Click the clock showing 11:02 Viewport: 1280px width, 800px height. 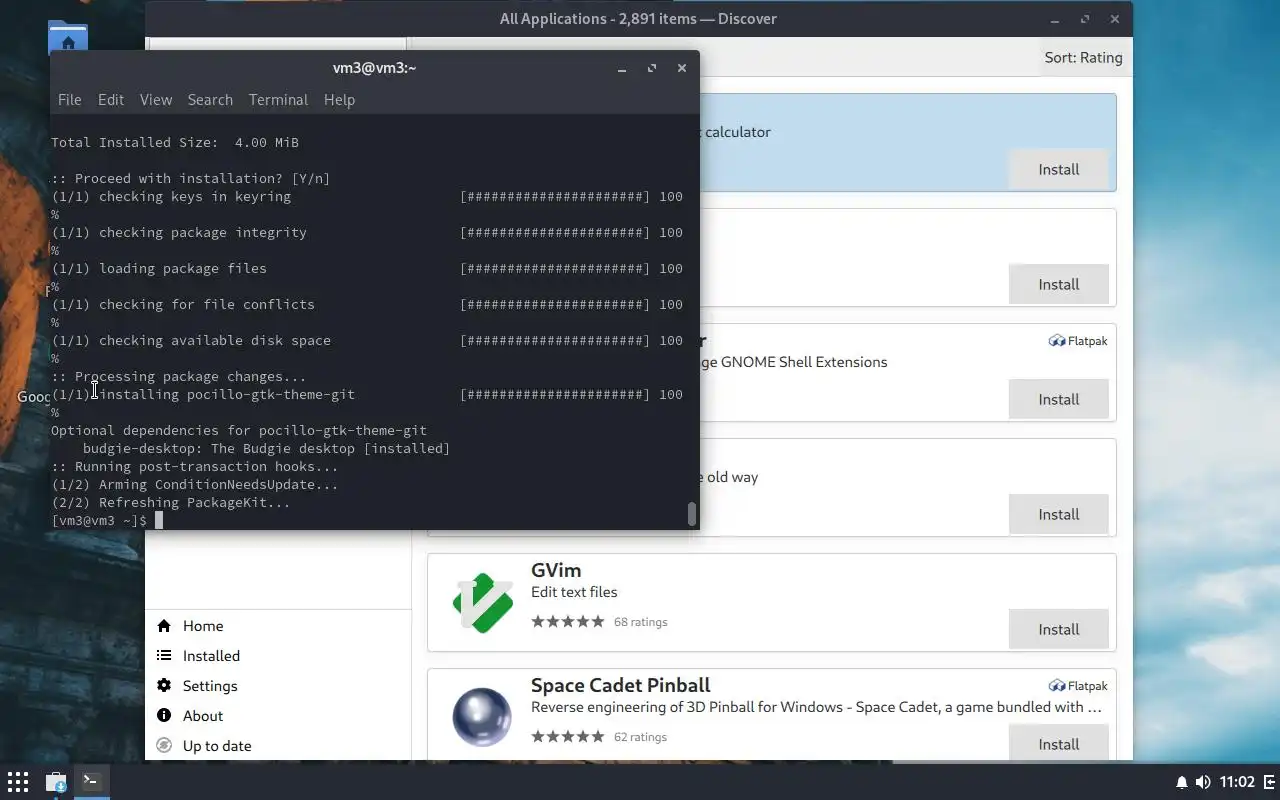(x=1237, y=782)
